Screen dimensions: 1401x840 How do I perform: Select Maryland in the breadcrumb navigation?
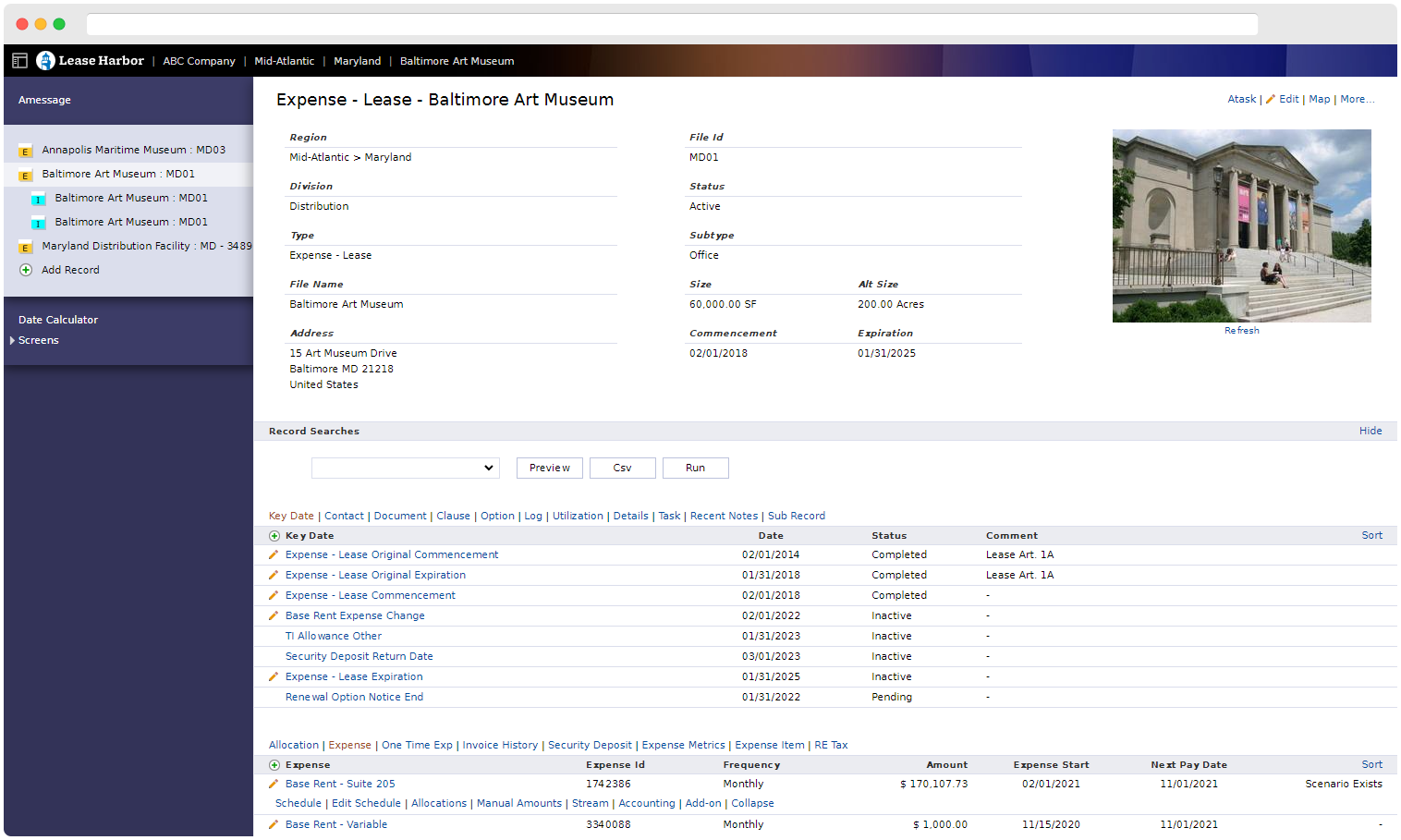(357, 61)
